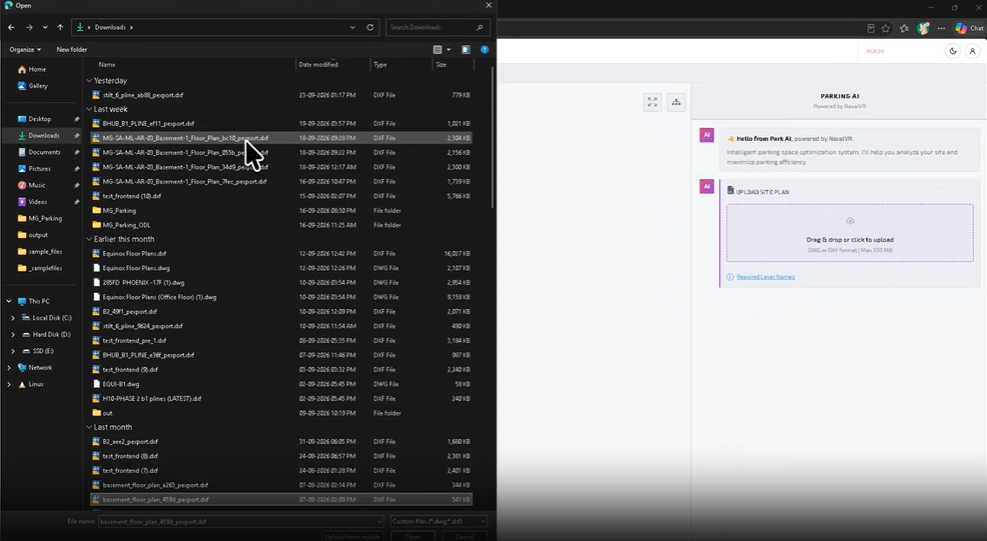This screenshot has height=541, width=987.
Task: Collapse the Last week file group
Action: pyautogui.click(x=89, y=109)
